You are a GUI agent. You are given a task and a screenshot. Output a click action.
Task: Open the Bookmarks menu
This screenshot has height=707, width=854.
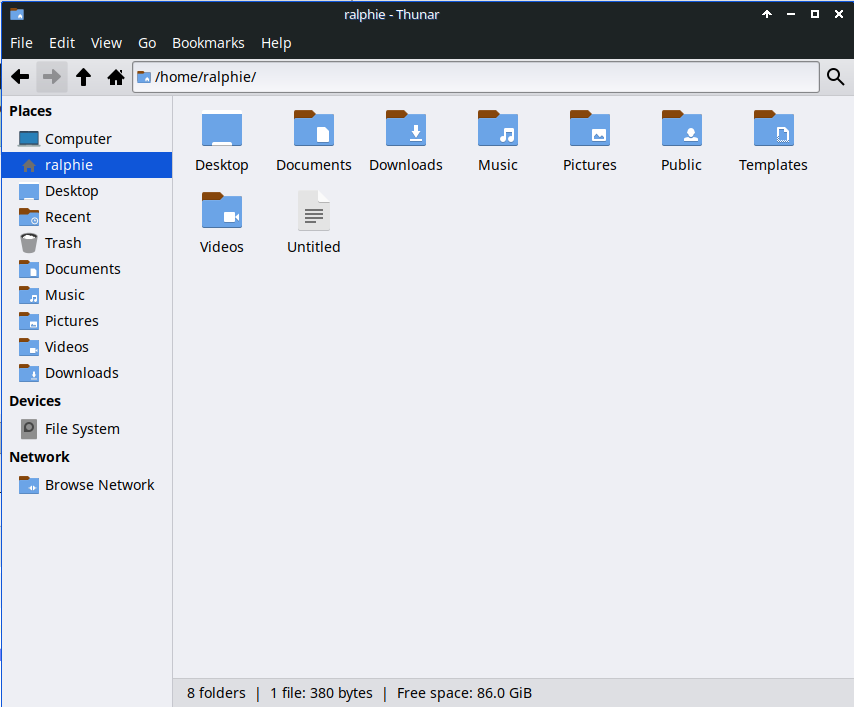click(208, 43)
